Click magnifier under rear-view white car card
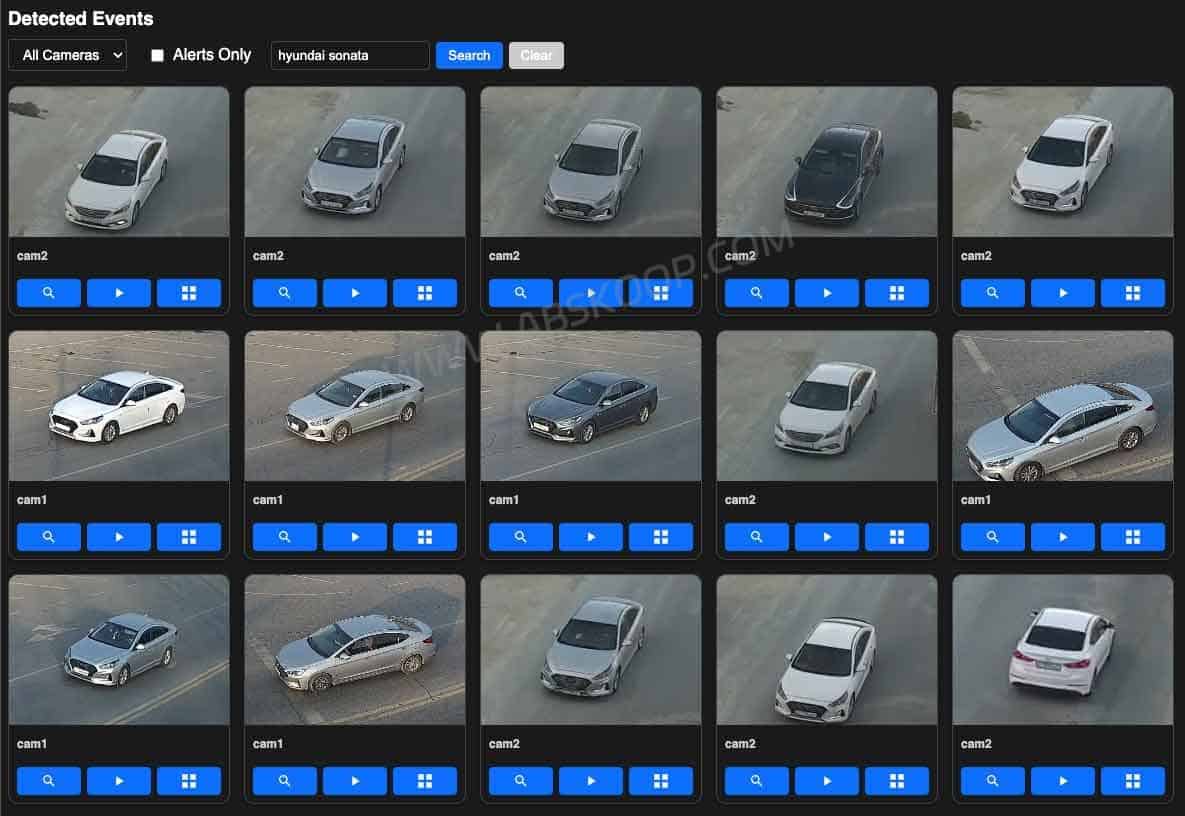 [x=992, y=780]
